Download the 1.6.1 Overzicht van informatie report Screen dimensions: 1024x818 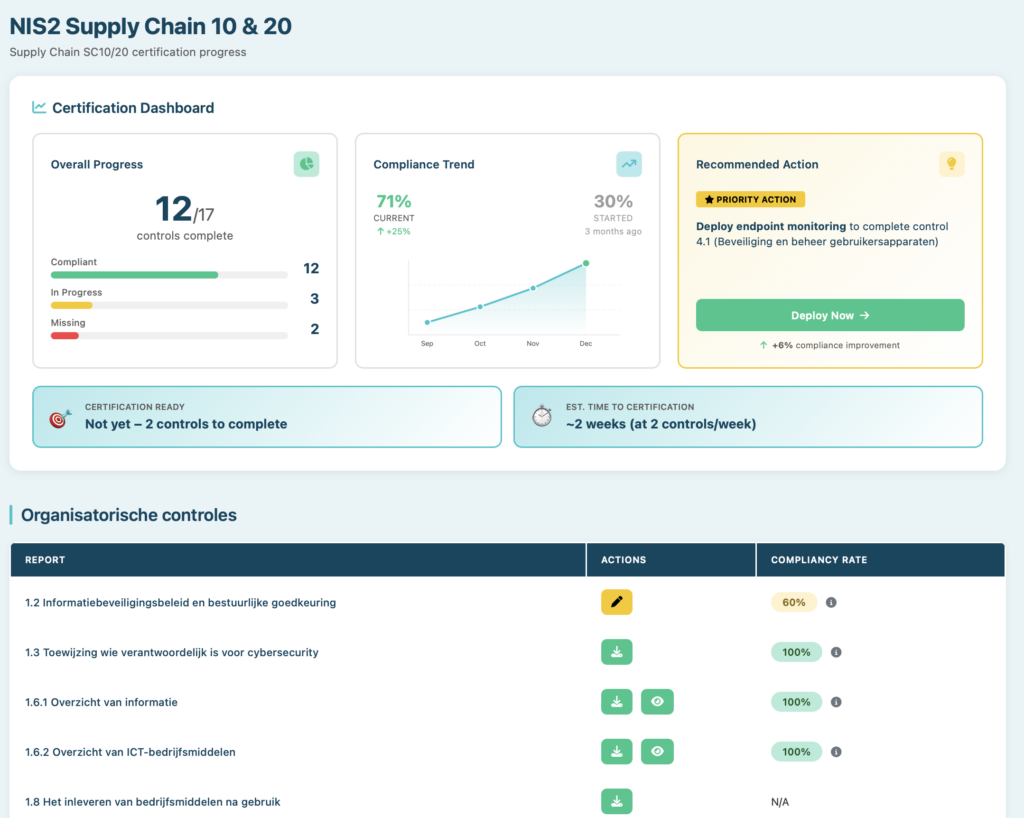pyautogui.click(x=617, y=702)
